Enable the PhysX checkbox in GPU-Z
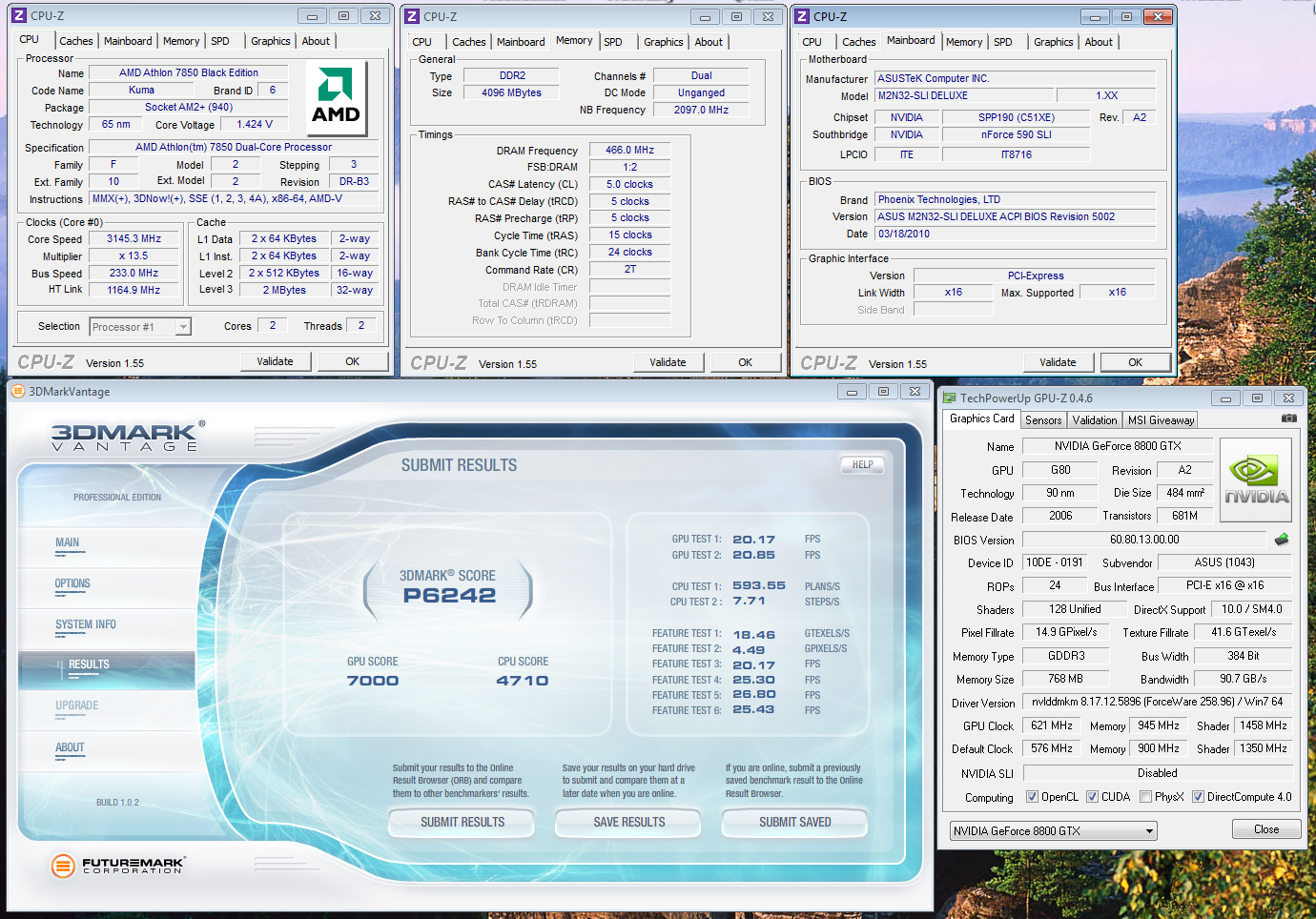 click(1145, 797)
